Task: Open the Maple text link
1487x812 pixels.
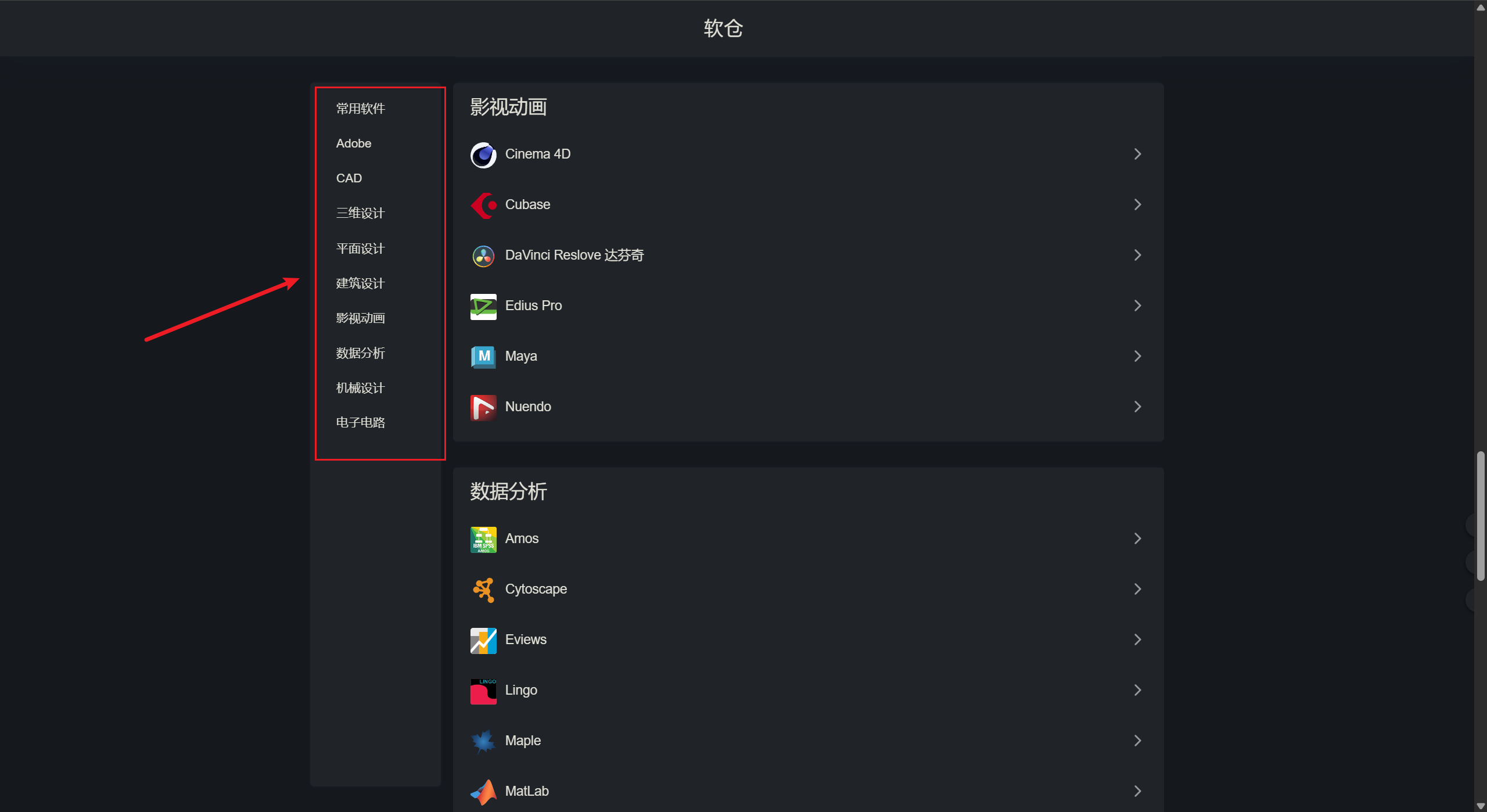Action: coord(523,741)
